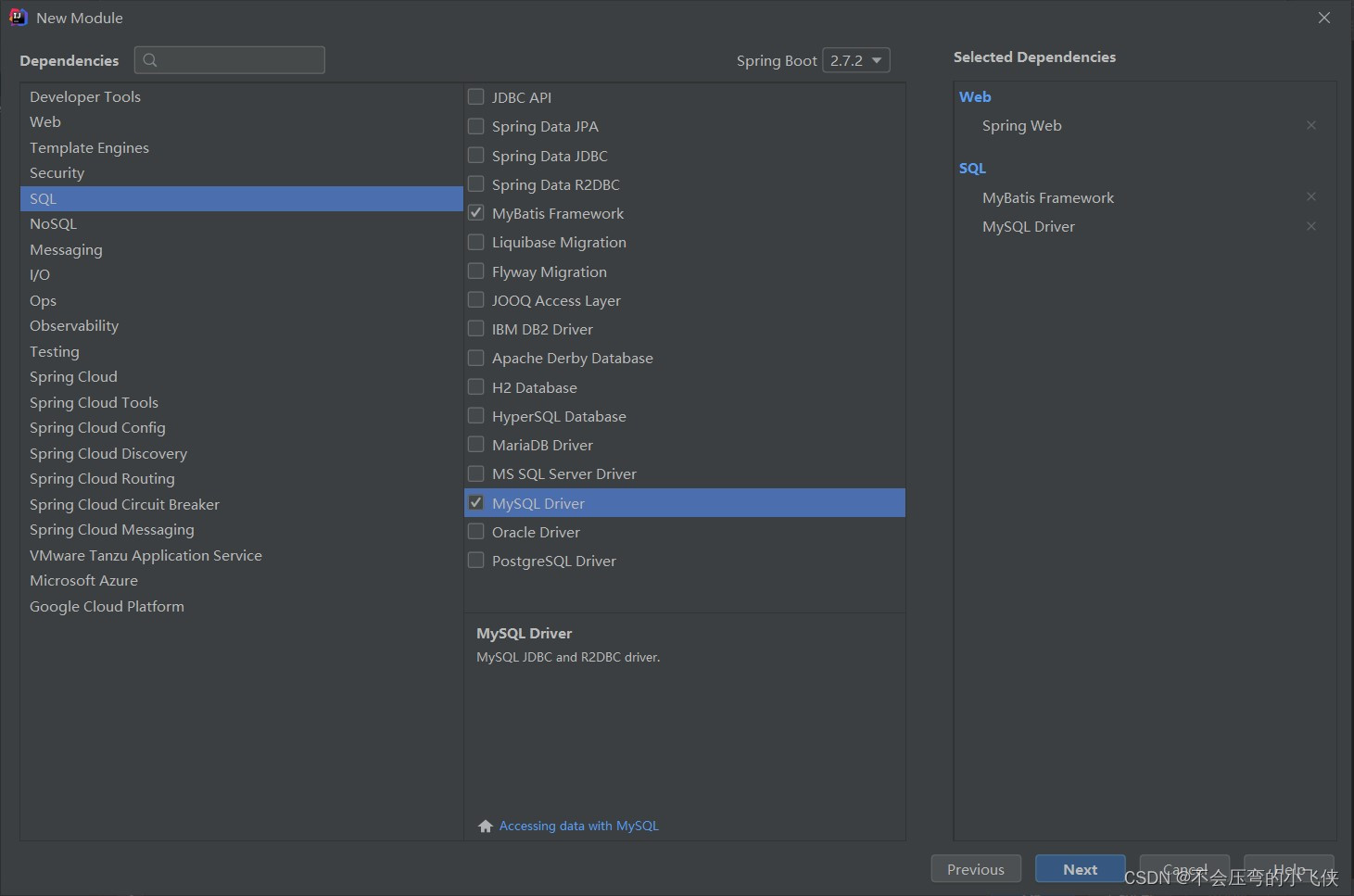Select Spring Cloud Discovery category

(x=242, y=453)
